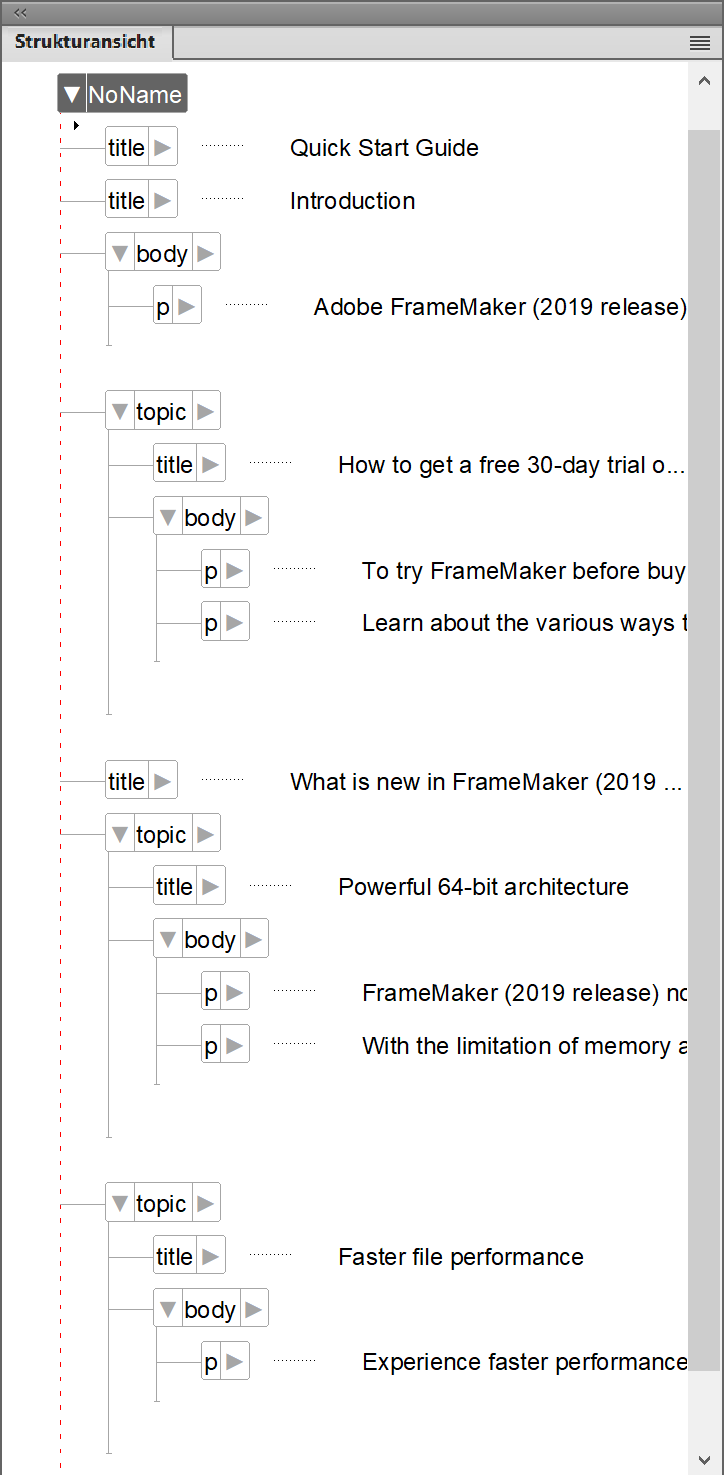This screenshot has width=724, height=1475.
Task: Collapse the topic containing Faster file performance
Action: click(x=119, y=1202)
